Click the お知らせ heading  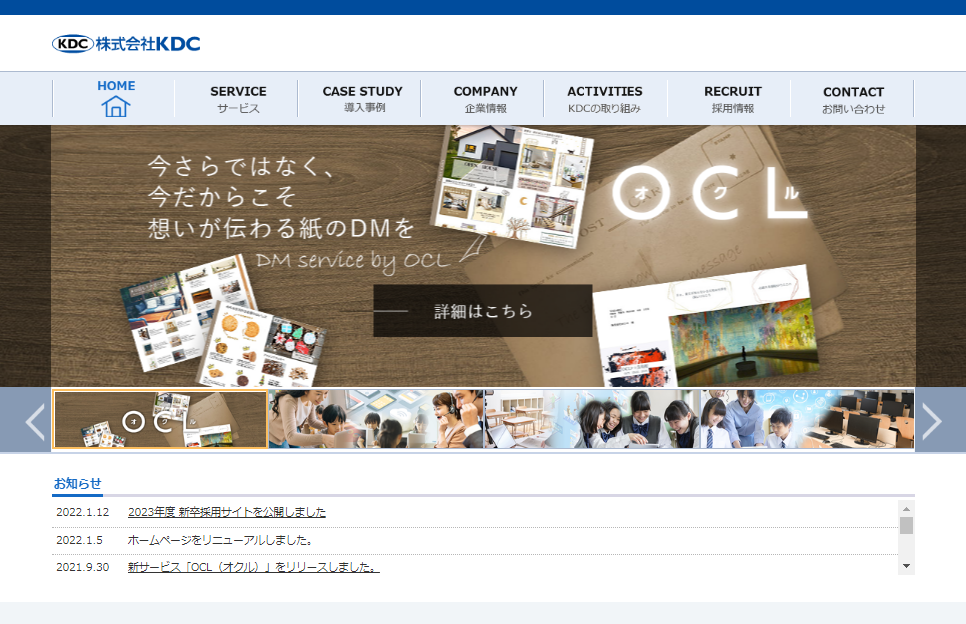(78, 484)
